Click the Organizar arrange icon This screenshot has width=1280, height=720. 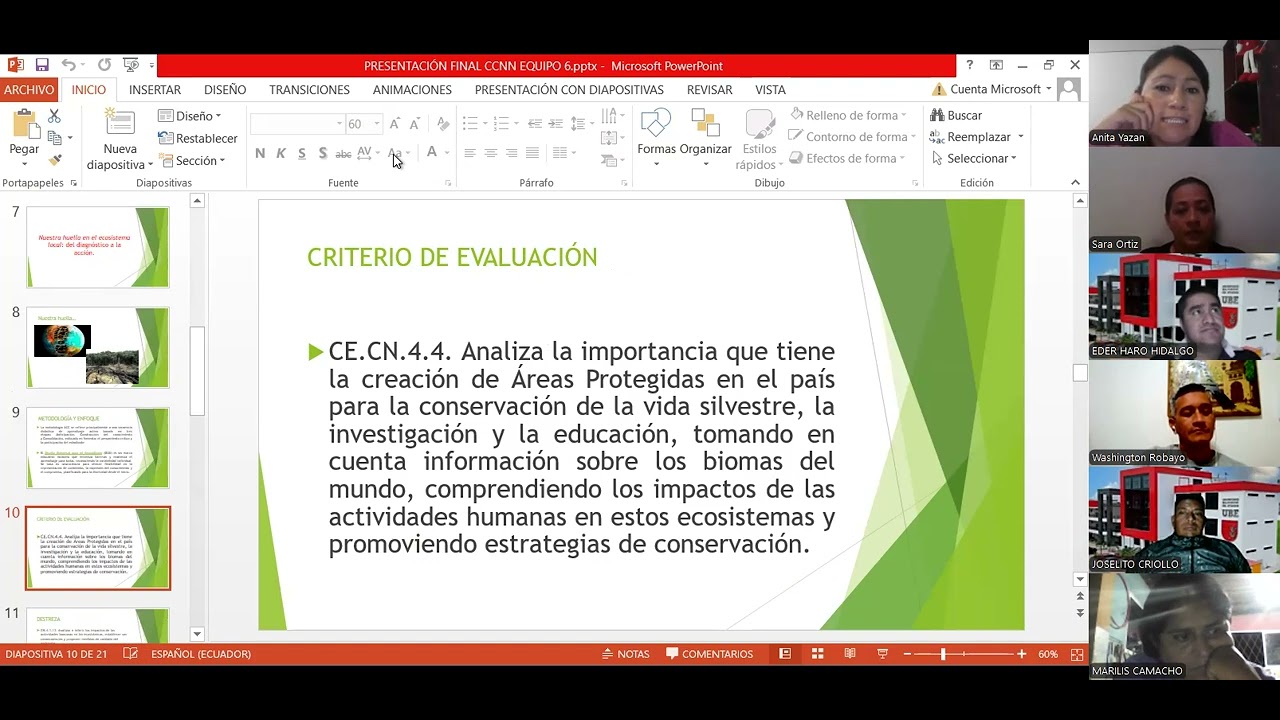(x=705, y=124)
